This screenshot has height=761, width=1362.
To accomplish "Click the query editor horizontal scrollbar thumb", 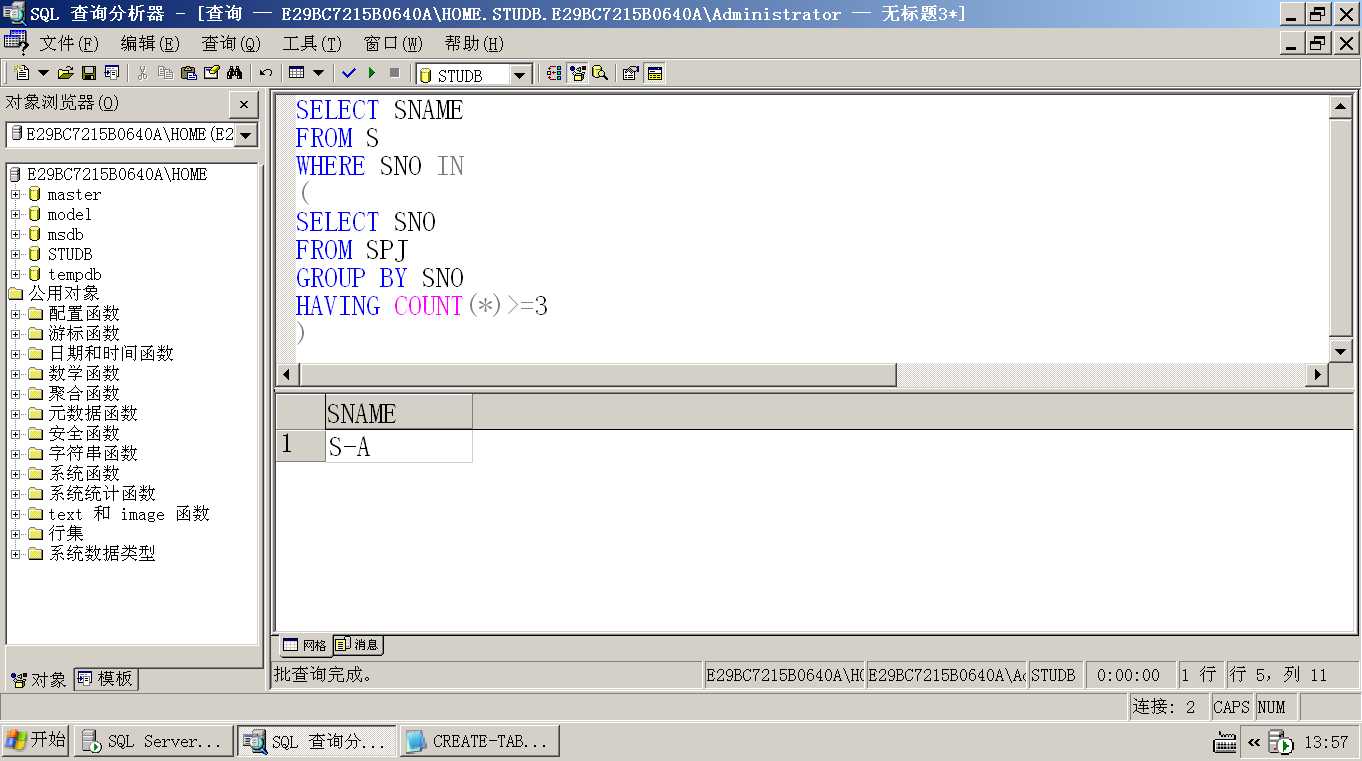I will pos(598,374).
